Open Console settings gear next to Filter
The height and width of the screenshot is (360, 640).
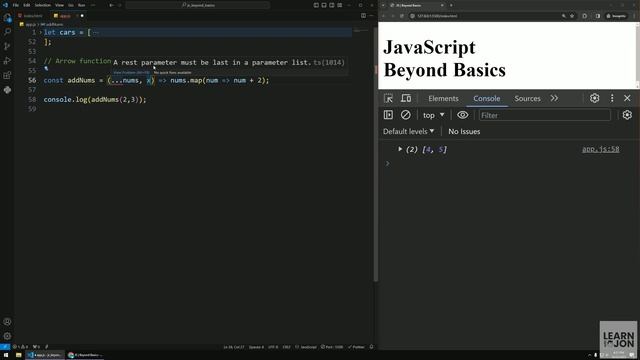pos(627,115)
